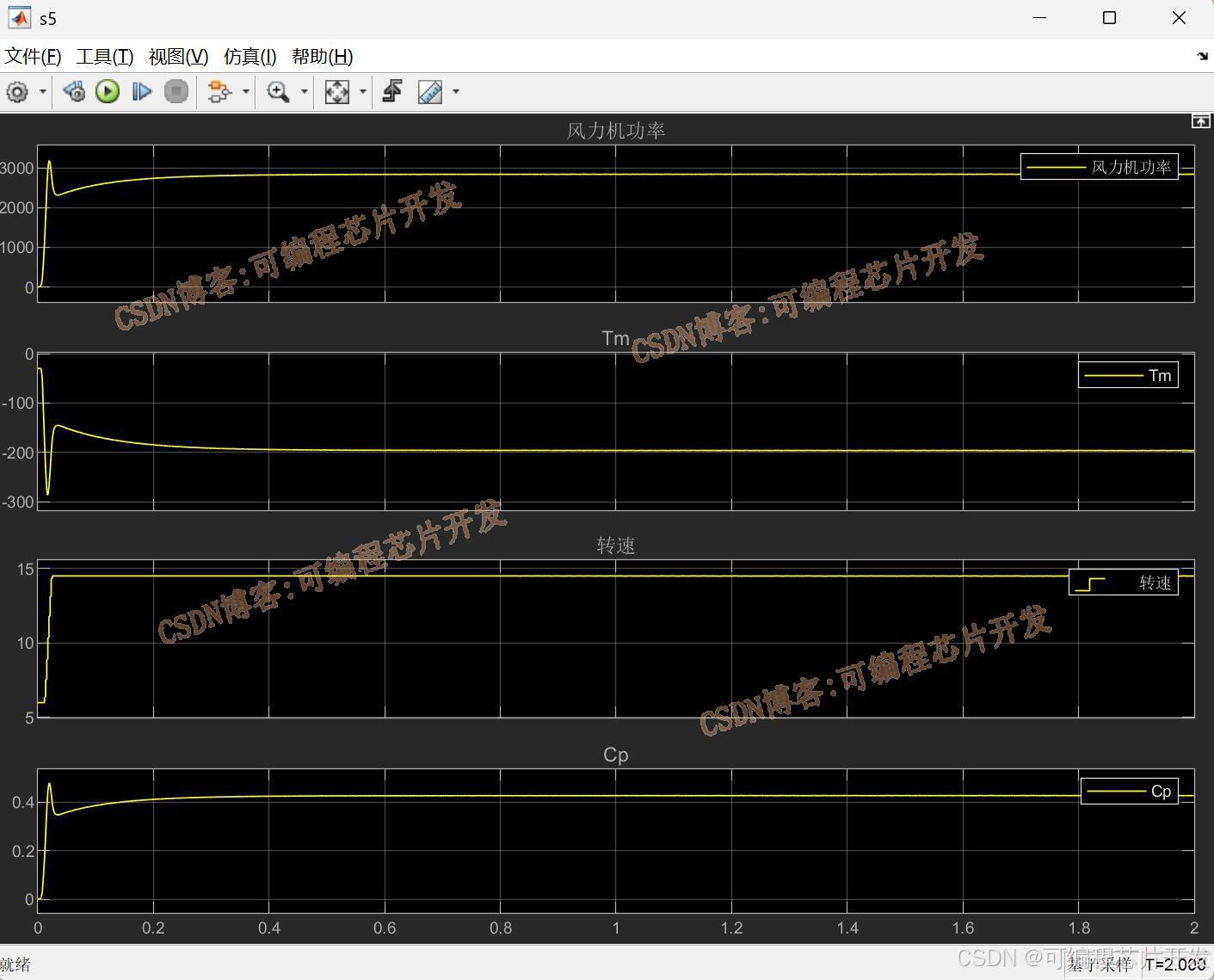Image resolution: width=1214 pixels, height=980 pixels.
Task: Click the step back simulation button
Action: (x=74, y=92)
